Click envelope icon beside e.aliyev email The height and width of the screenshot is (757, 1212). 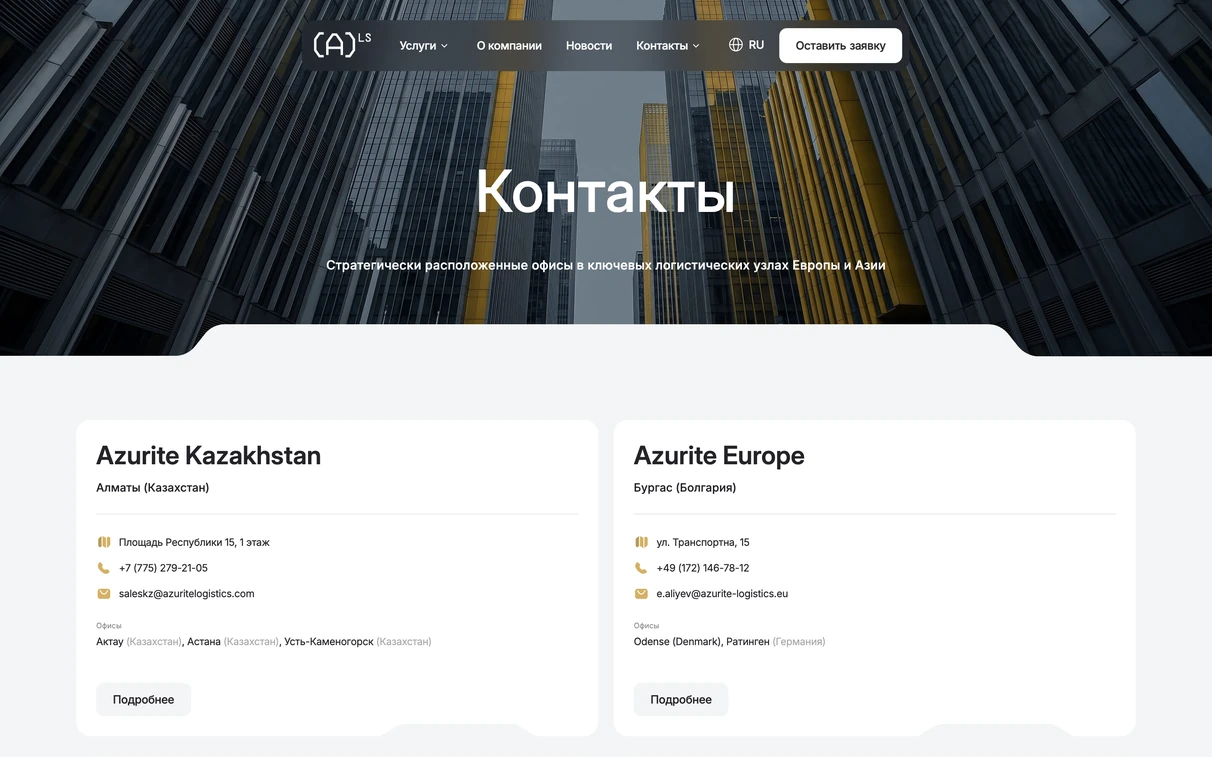[x=642, y=594]
